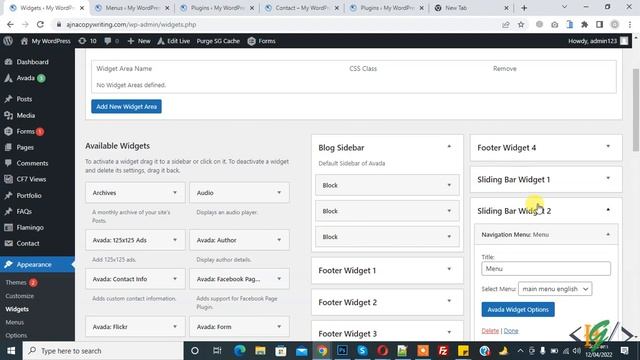Screen dimensions: 640x360
Task: Click Avada Widget Options button
Action: tap(518, 309)
